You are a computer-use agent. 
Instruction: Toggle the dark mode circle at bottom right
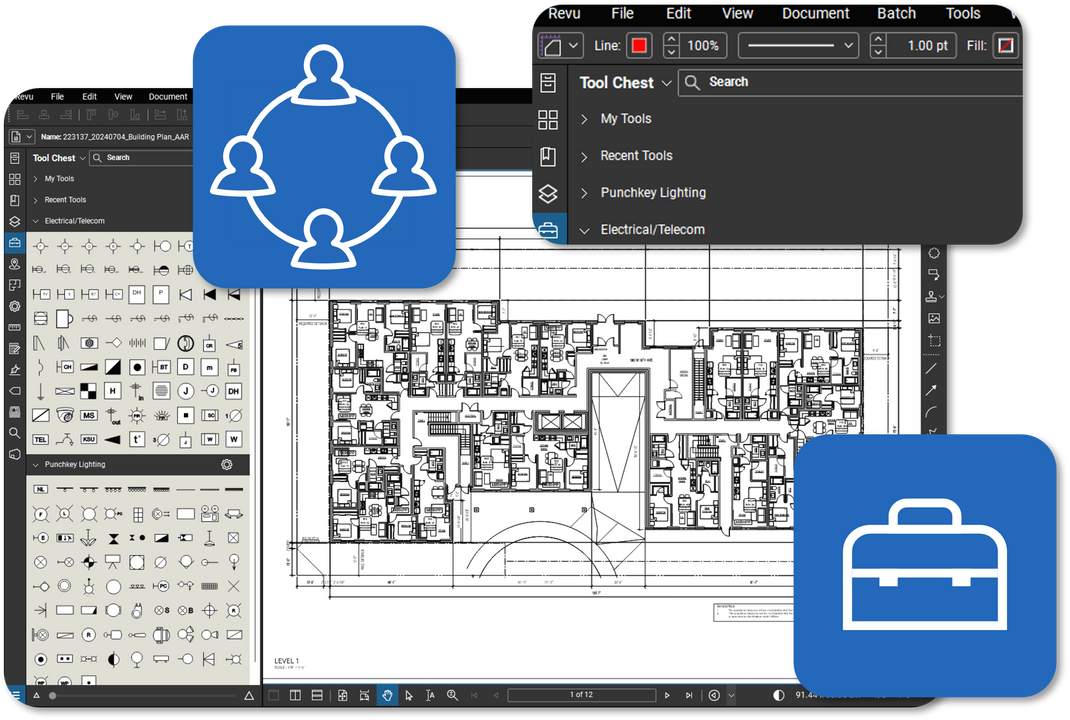click(x=778, y=695)
